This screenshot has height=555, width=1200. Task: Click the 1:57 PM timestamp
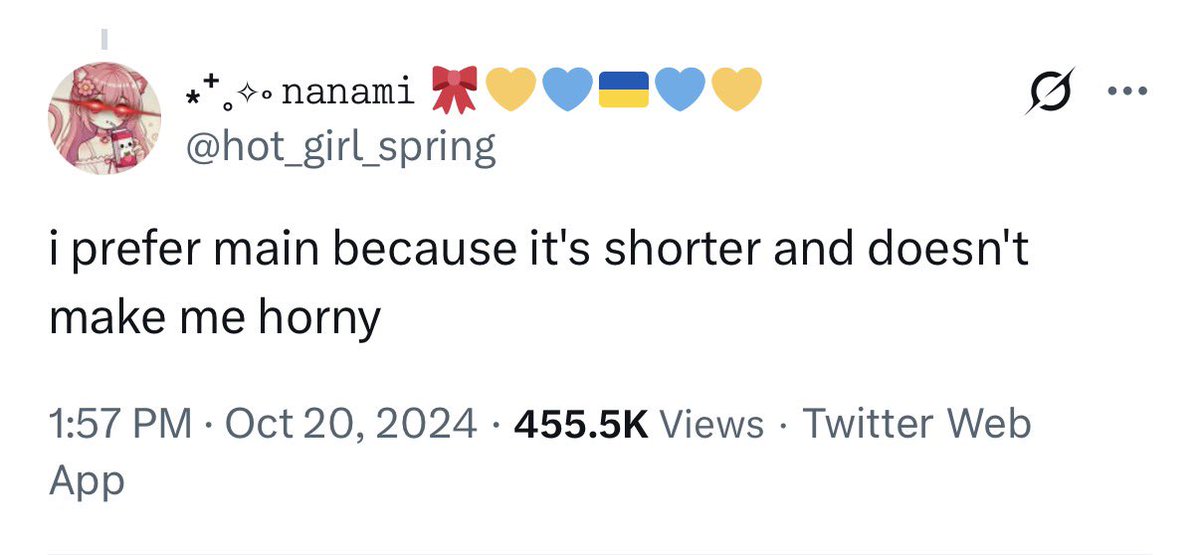[x=120, y=425]
